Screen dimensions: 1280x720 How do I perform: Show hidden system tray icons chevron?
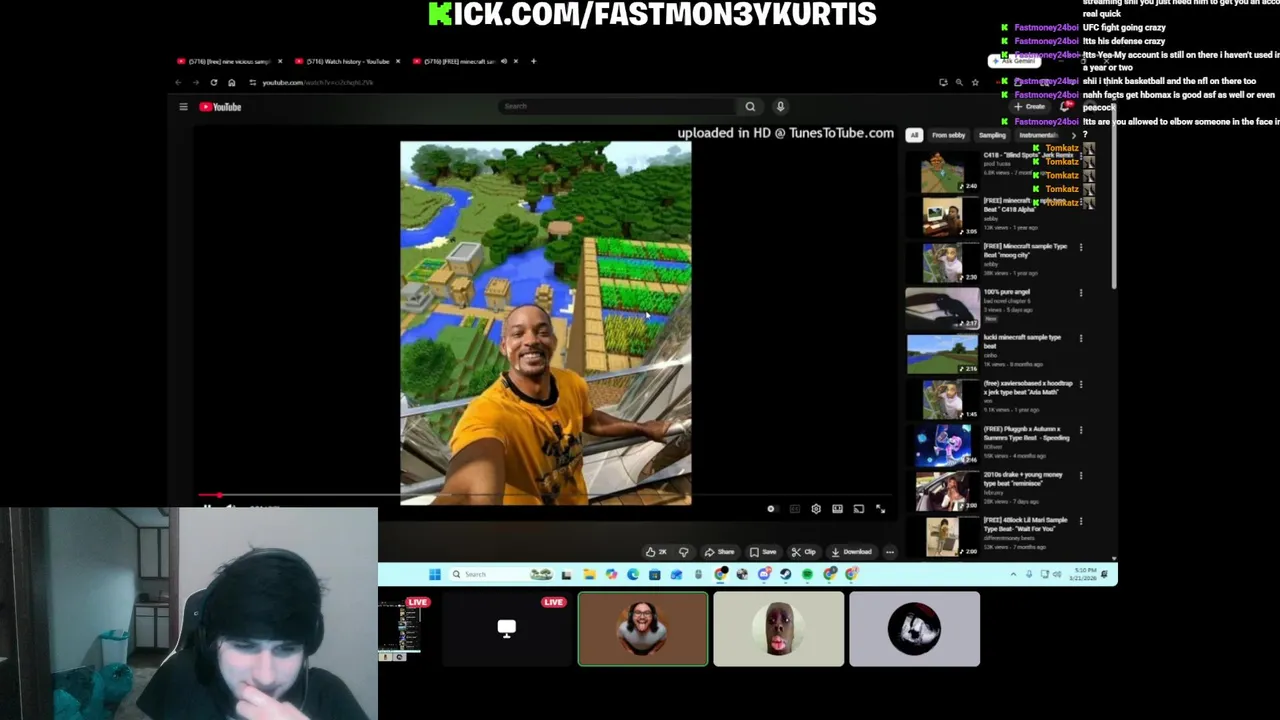pyautogui.click(x=1013, y=574)
